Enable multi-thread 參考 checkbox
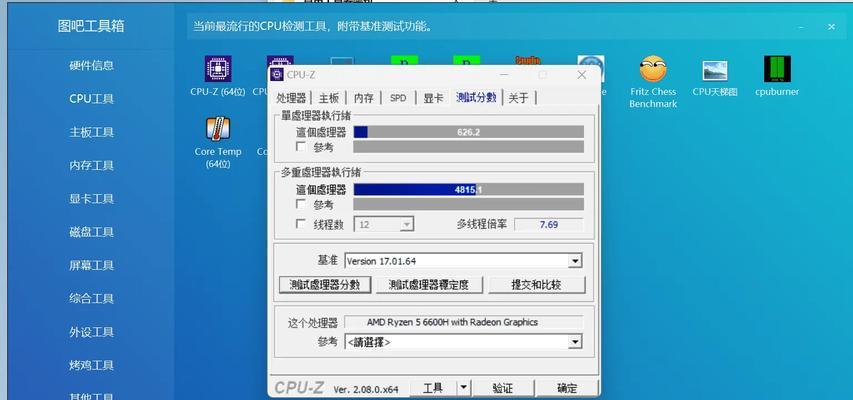Image resolution: width=853 pixels, height=400 pixels. click(300, 204)
